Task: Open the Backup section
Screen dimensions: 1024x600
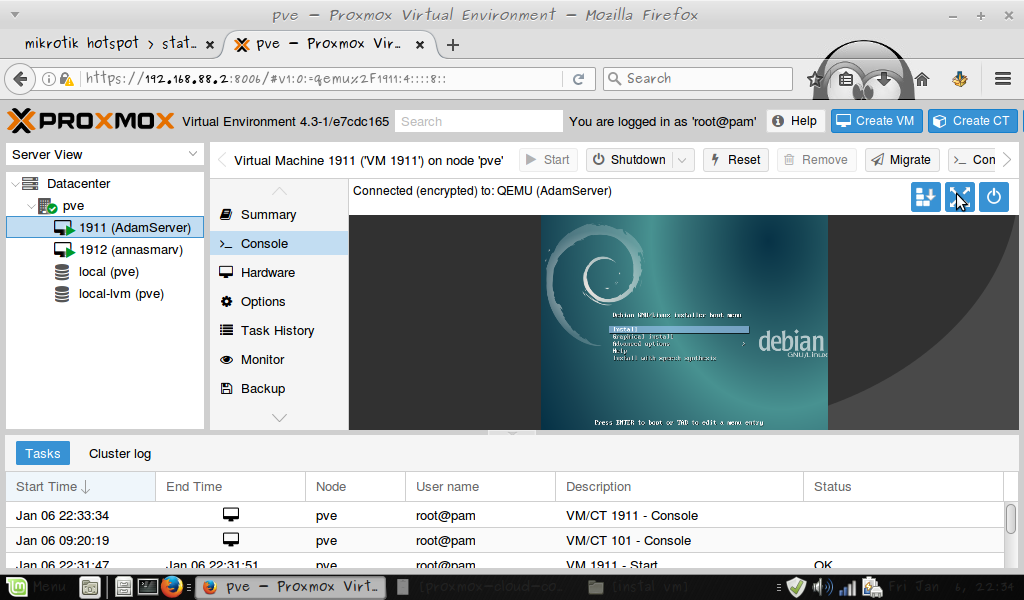Action: coord(279,388)
